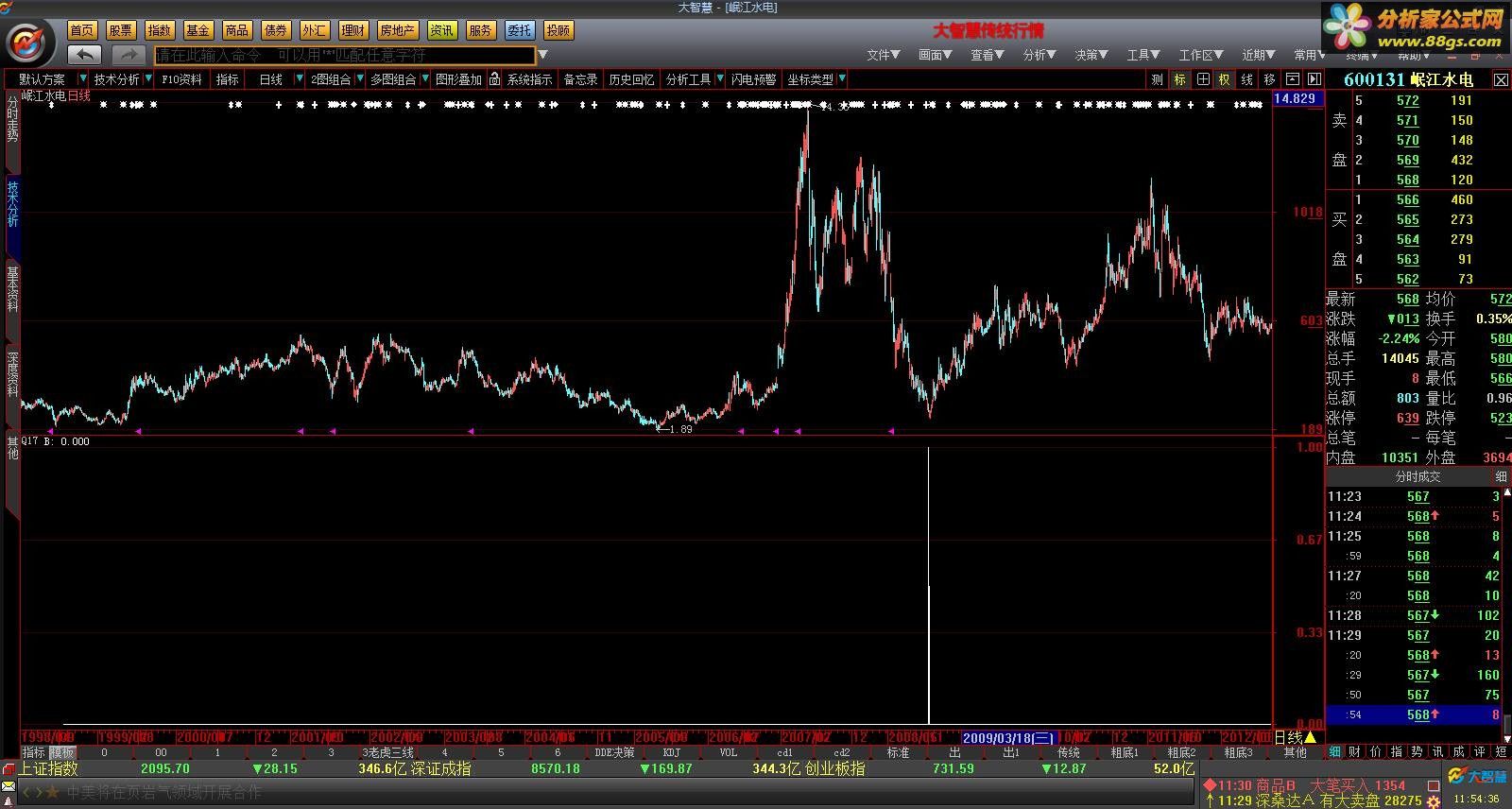Viewport: 1512px width, 809px height.
Task: Expand the 默认方案 dropdown arrow
Action: 83,78
